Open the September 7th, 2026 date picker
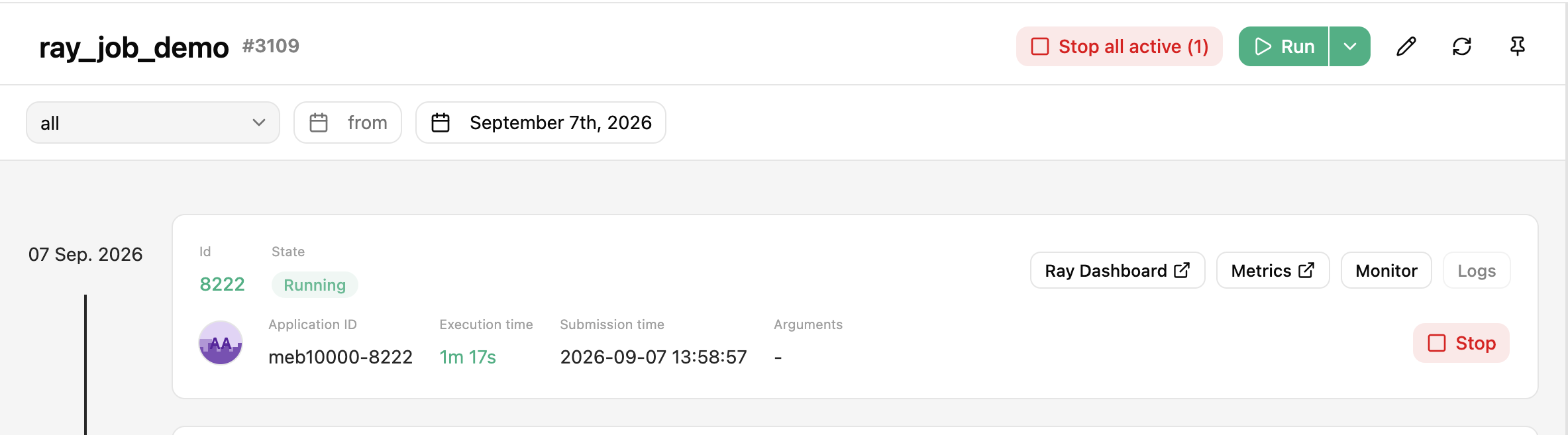 point(541,122)
